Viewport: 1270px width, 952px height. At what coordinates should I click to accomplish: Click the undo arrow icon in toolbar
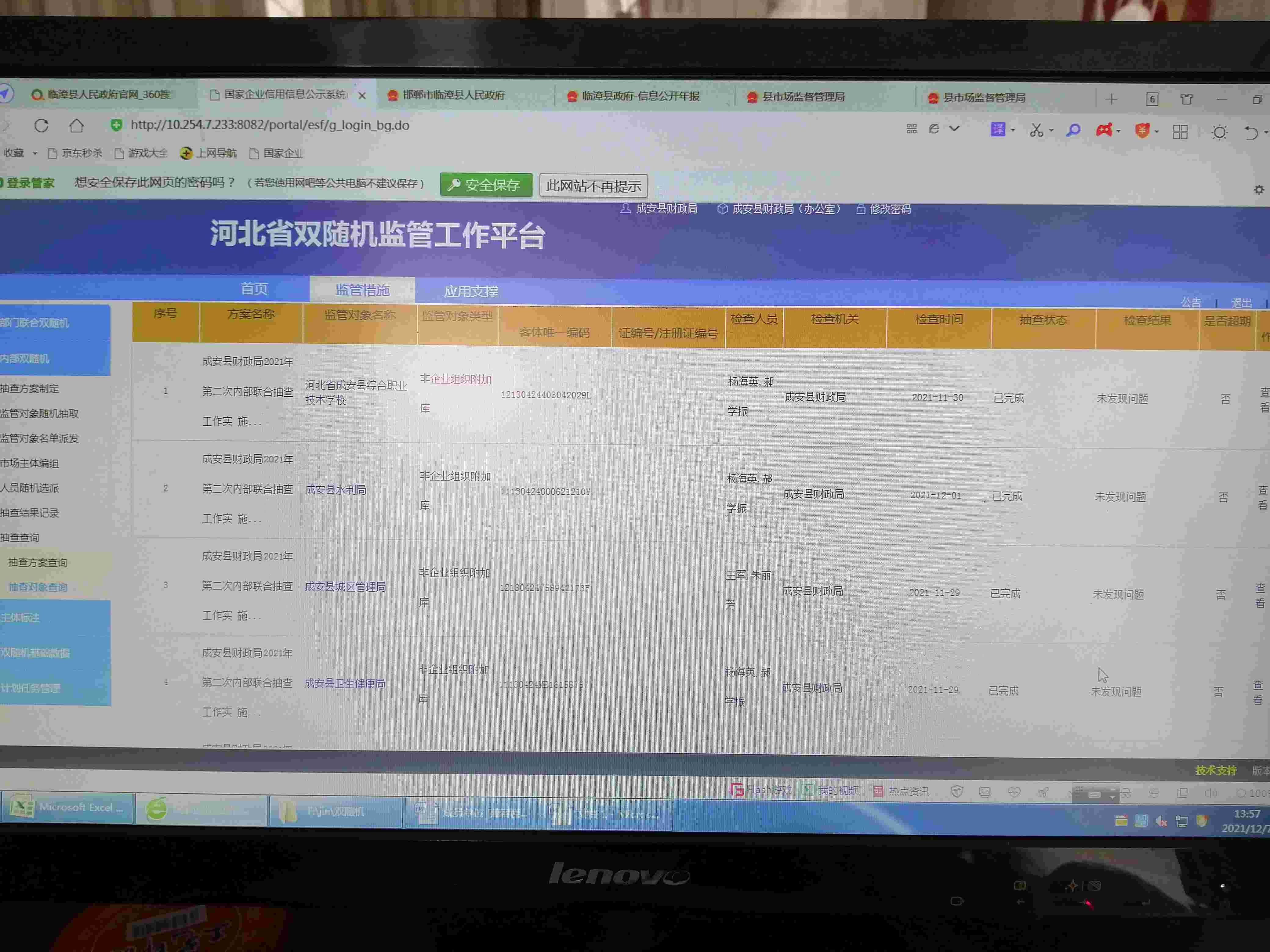pyautogui.click(x=1251, y=133)
